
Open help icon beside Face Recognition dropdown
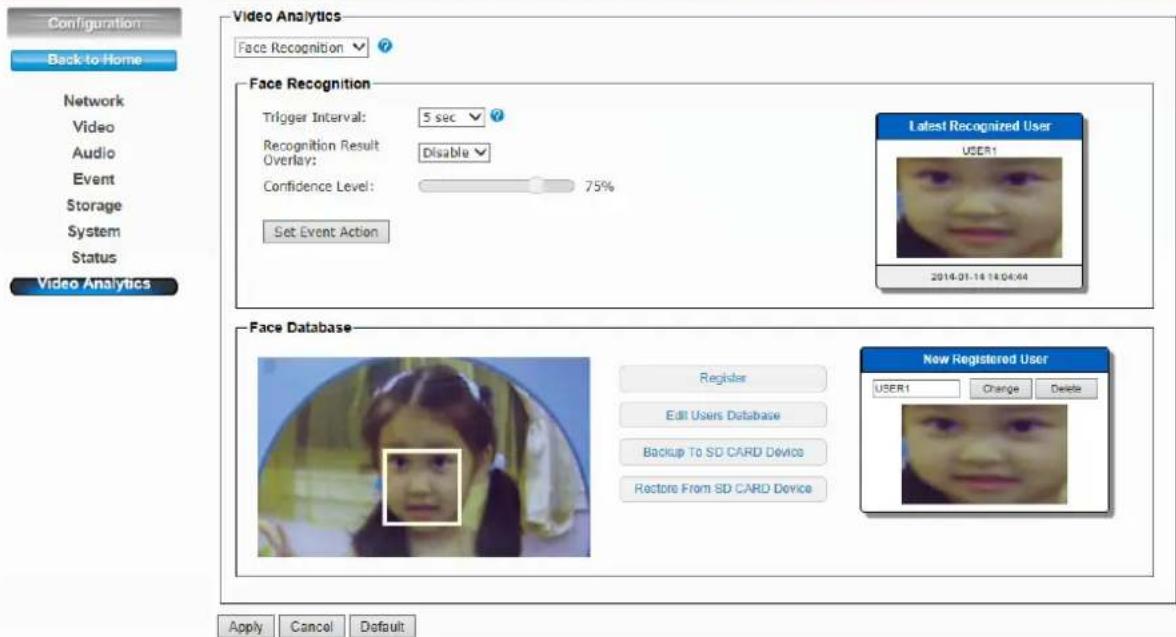click(x=385, y=47)
